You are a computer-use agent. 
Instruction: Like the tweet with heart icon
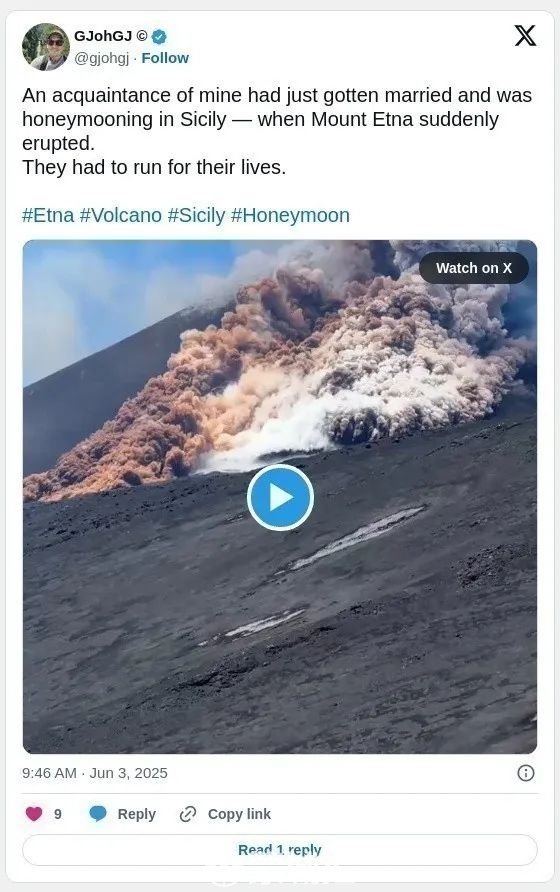tap(34, 813)
